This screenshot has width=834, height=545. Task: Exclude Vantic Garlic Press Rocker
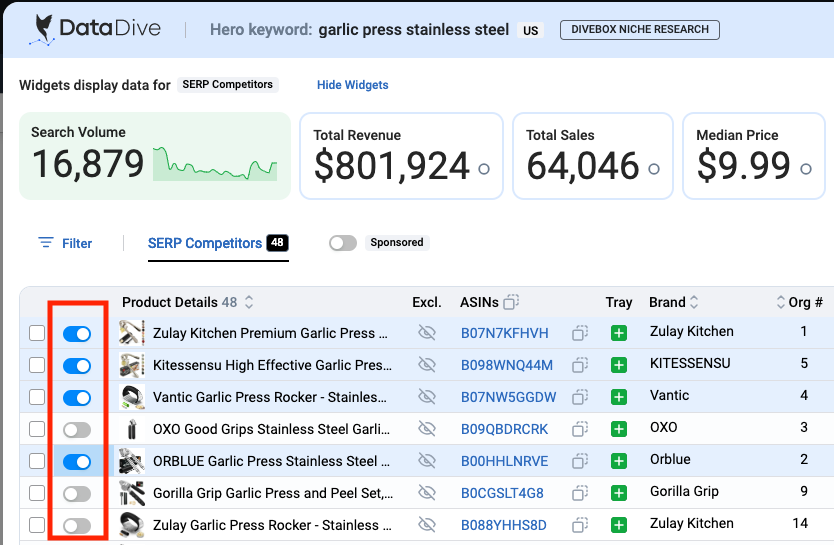pyautogui.click(x=427, y=397)
